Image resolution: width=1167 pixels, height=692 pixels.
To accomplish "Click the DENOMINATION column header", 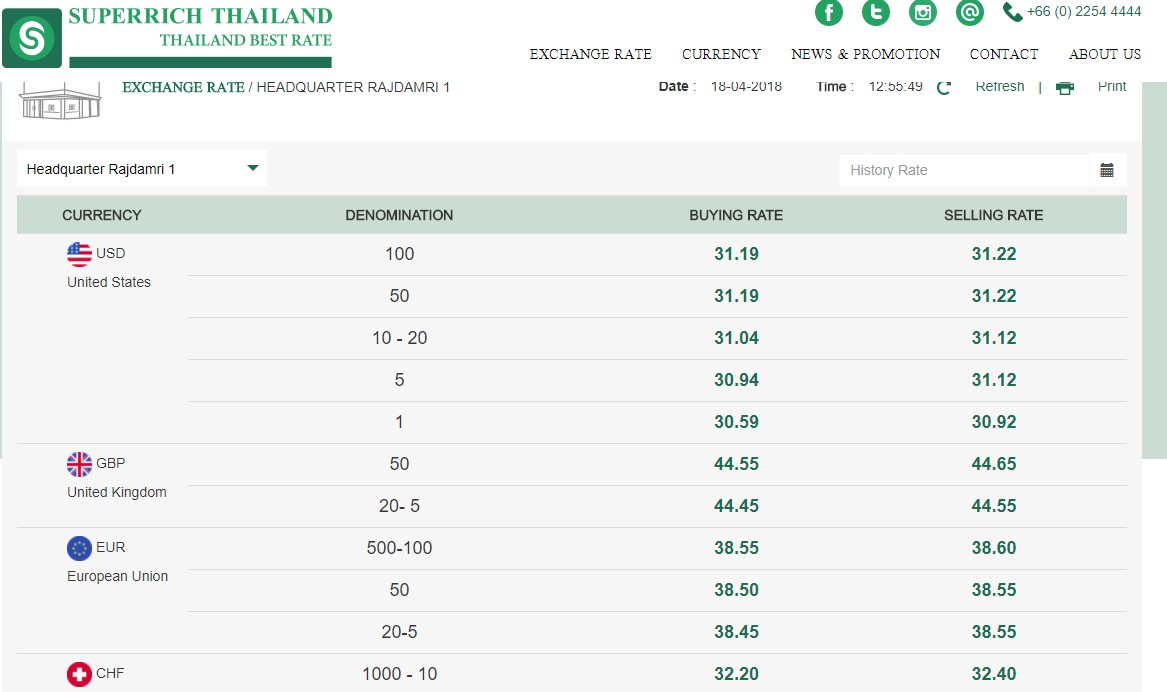I will click(399, 215).
